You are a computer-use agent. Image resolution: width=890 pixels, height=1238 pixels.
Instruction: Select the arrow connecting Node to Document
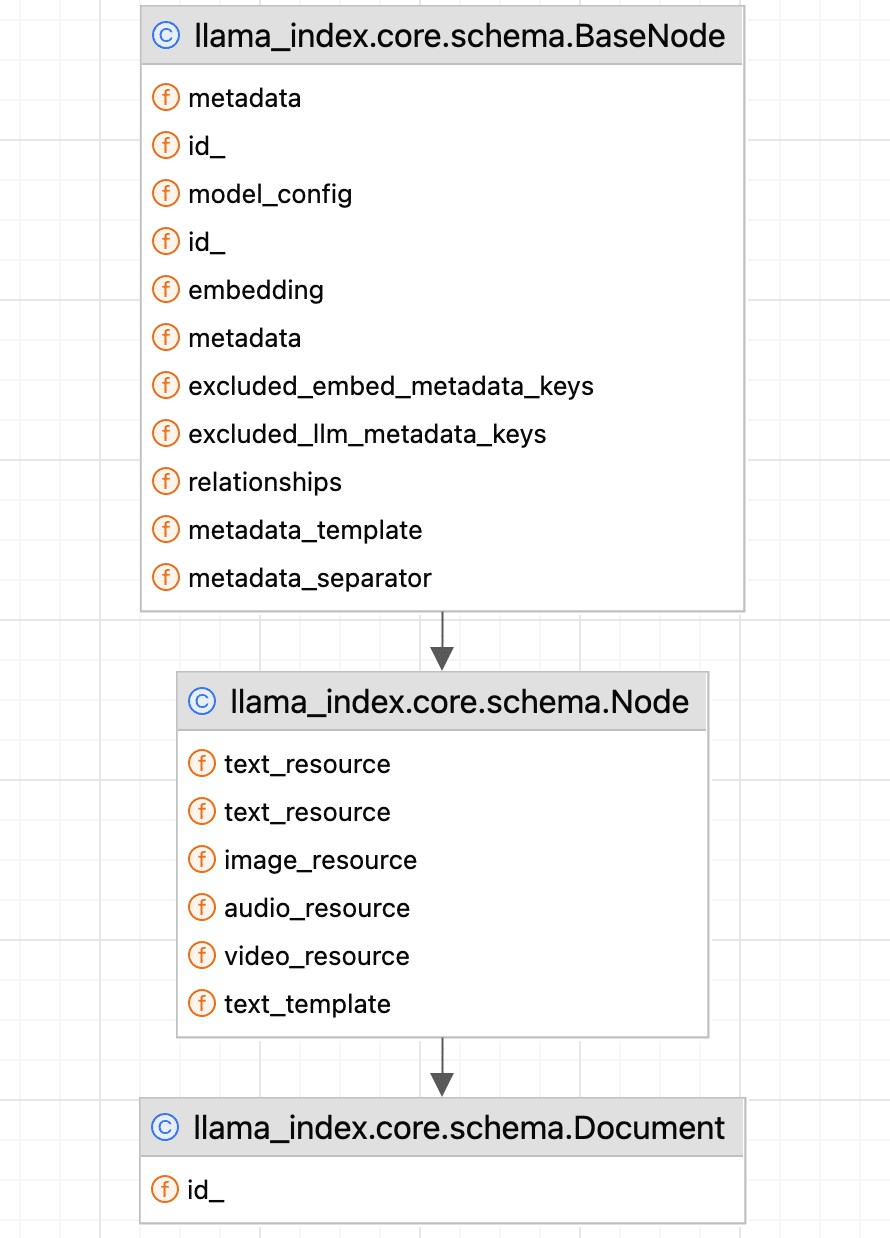[442, 1068]
